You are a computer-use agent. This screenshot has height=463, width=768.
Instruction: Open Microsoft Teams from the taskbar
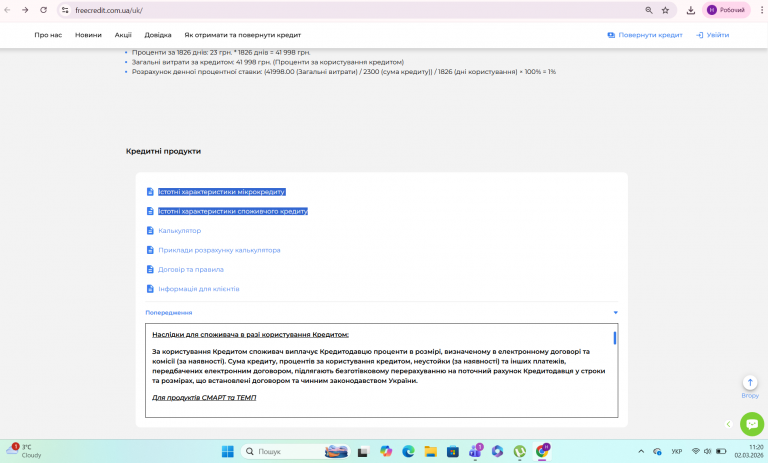[475, 451]
